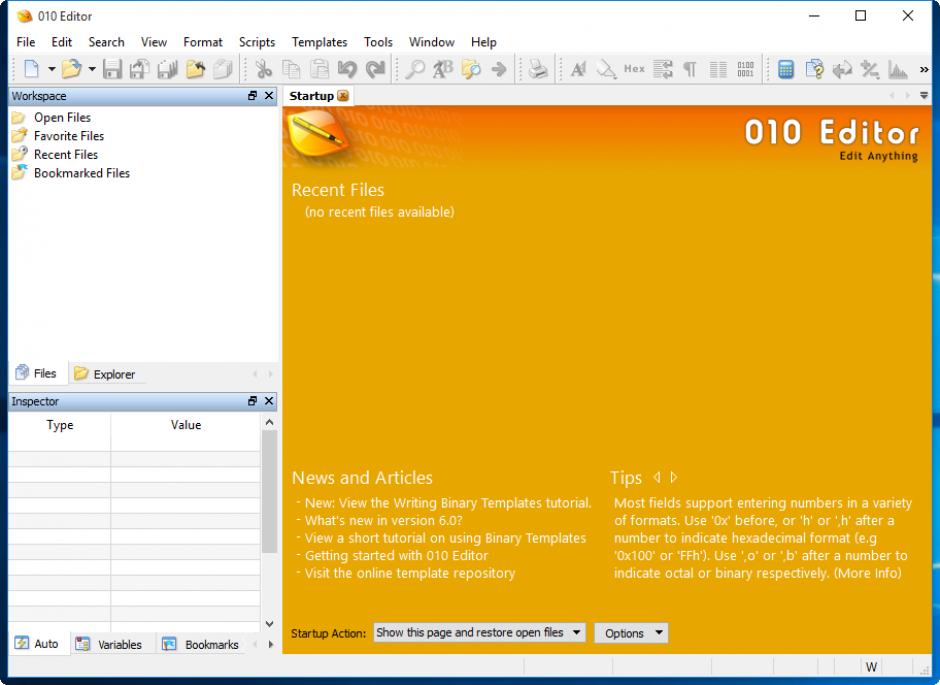
Task: Open the New file dropdown arrow
Action: [x=52, y=69]
